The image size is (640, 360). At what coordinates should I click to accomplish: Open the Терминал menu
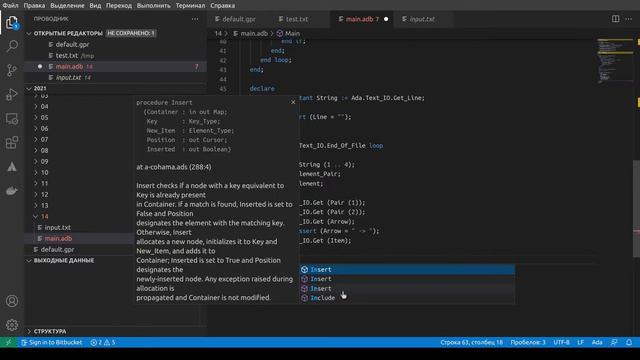(190, 5)
